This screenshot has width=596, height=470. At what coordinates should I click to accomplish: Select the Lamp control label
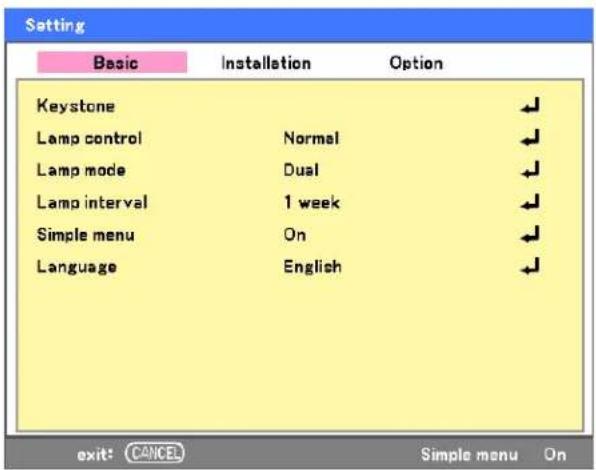pos(89,138)
